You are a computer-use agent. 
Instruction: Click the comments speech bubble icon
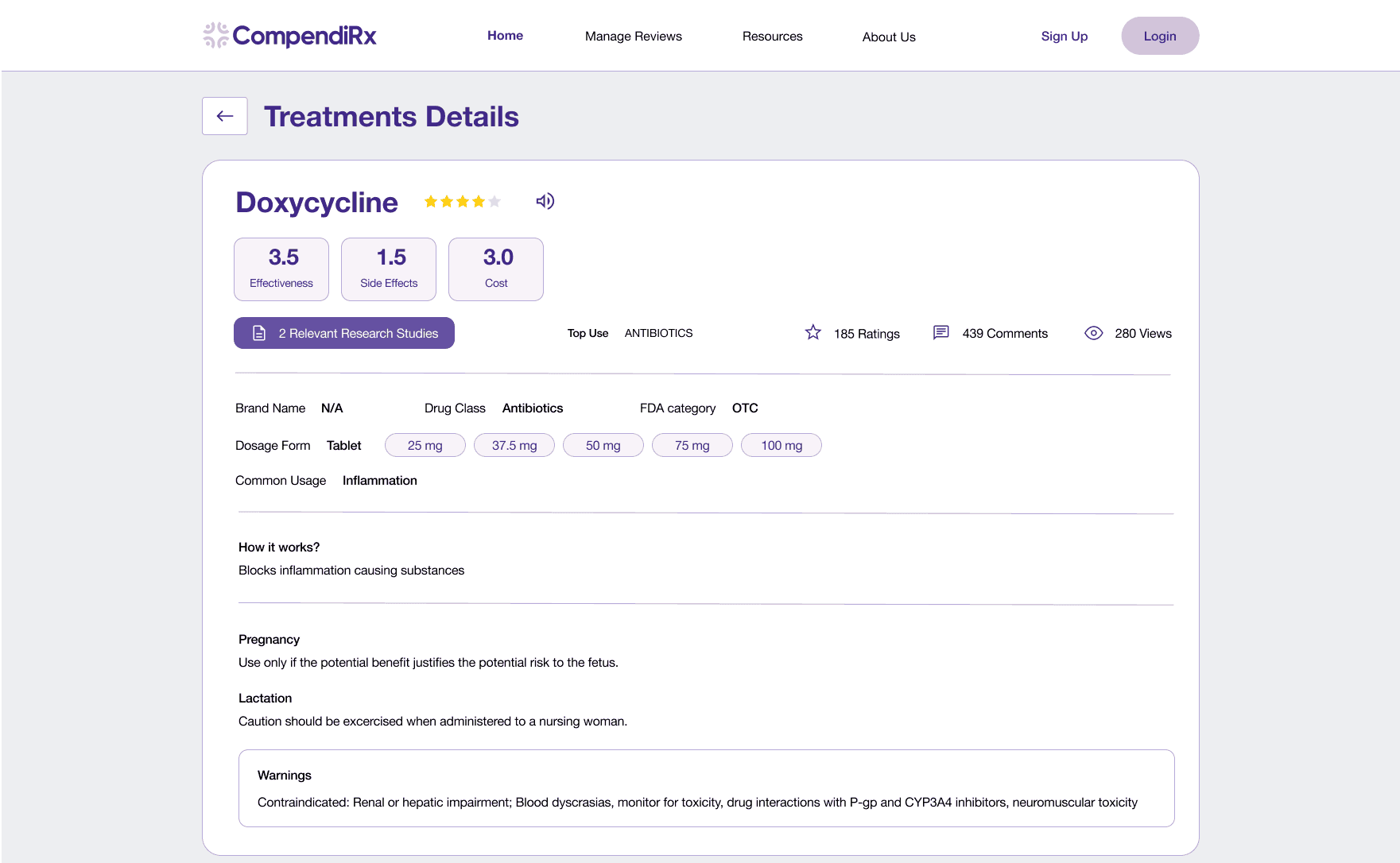click(x=940, y=332)
